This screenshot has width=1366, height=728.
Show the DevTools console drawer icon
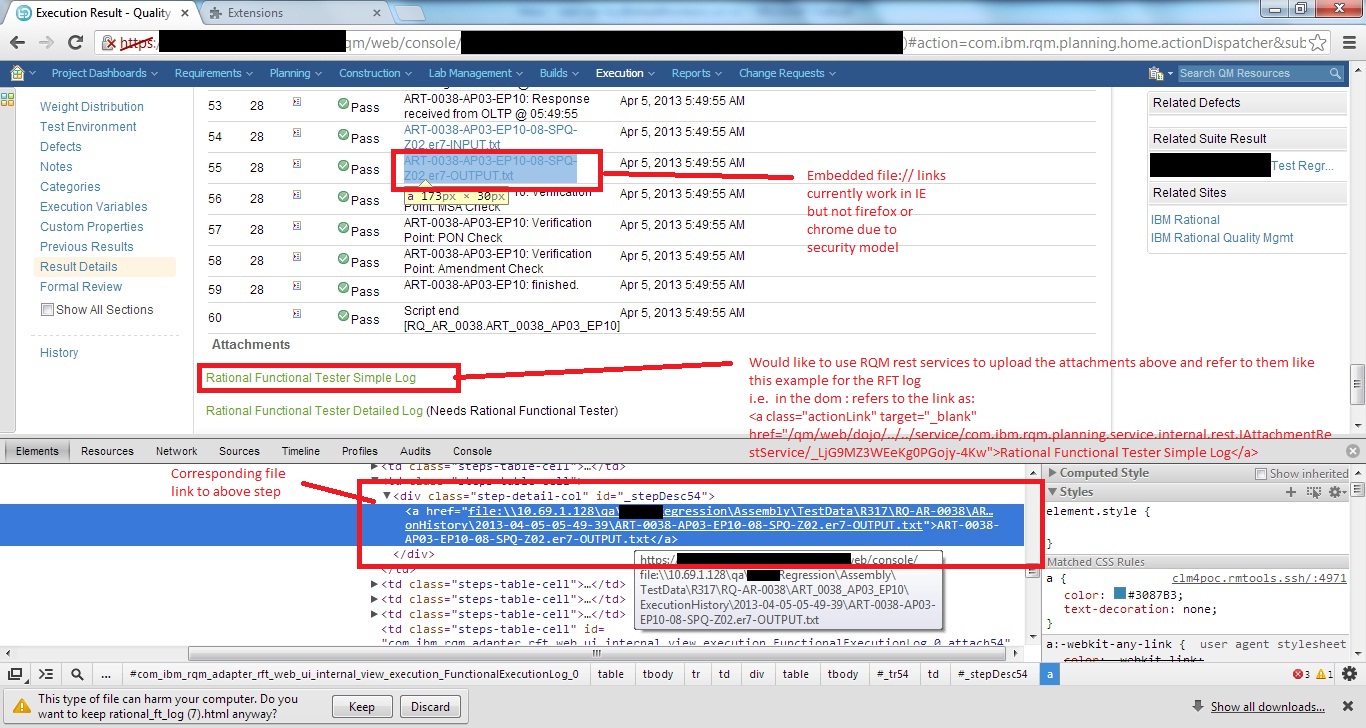[x=46, y=674]
